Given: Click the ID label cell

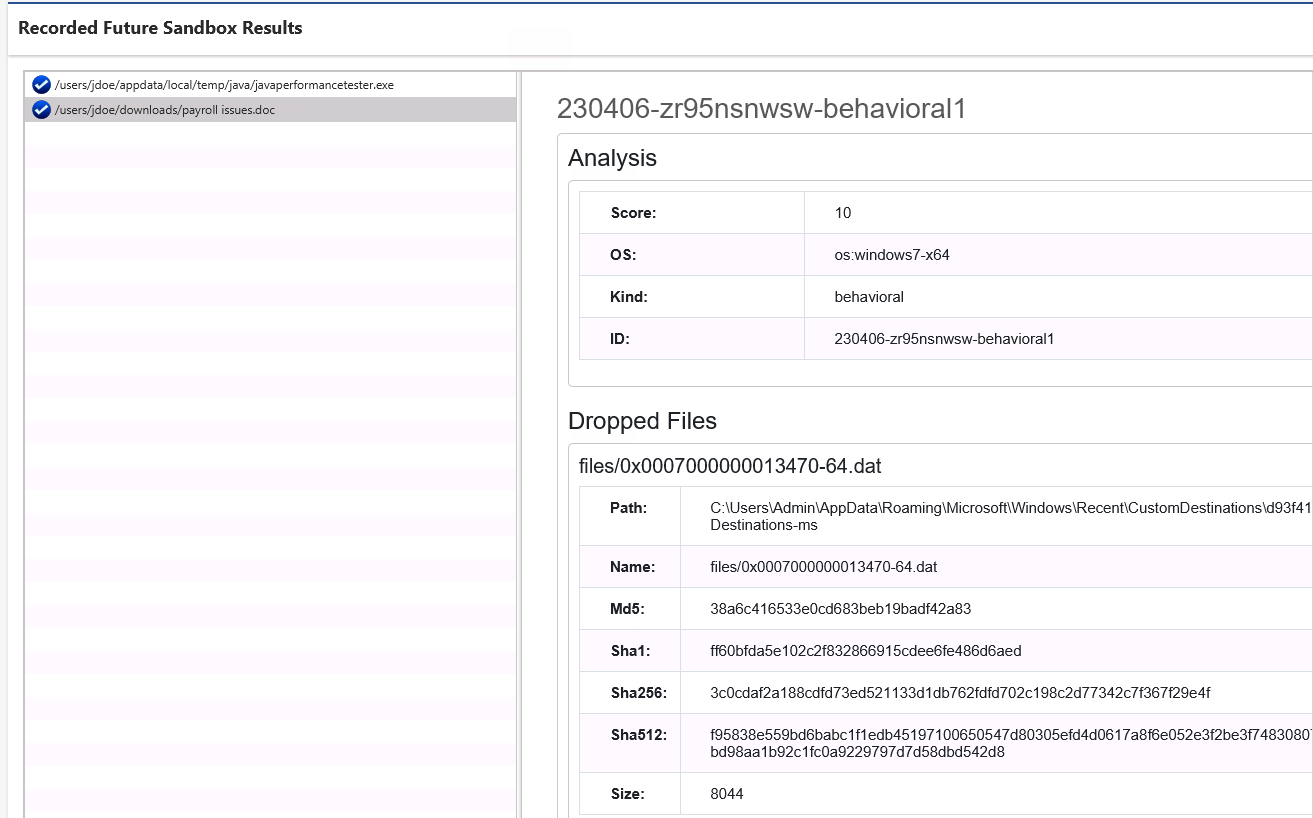Looking at the screenshot, I should pyautogui.click(x=692, y=339).
